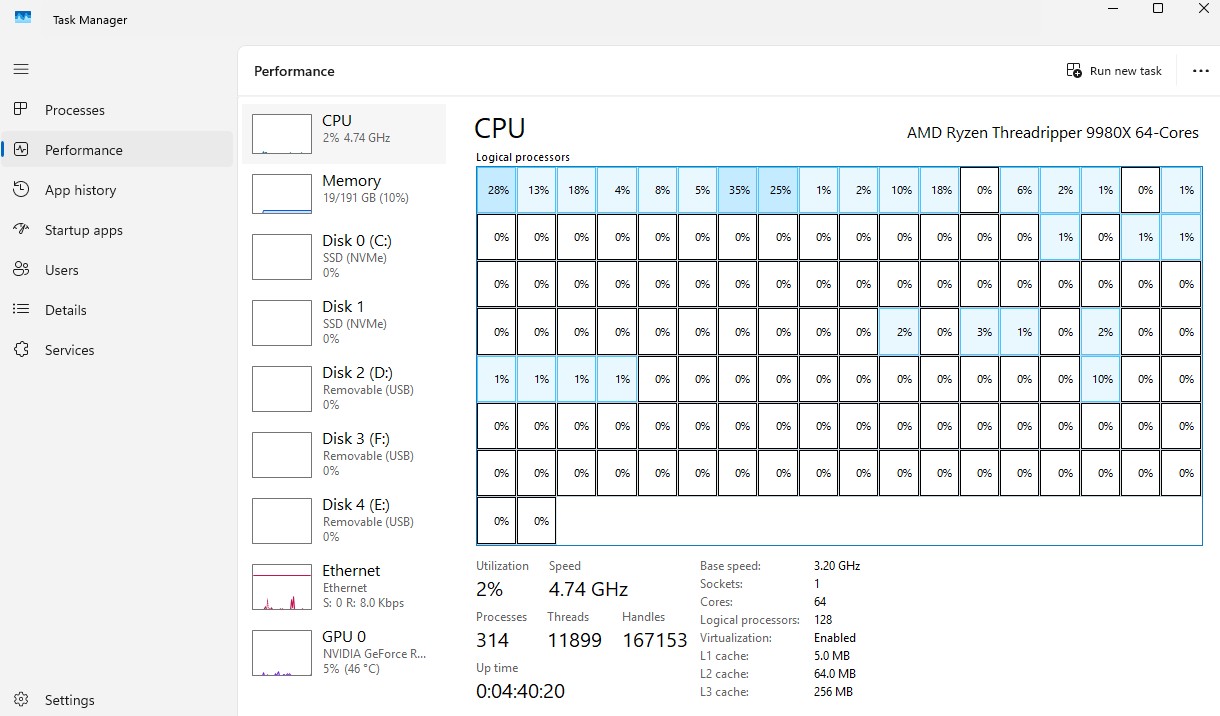
Task: Click the App history clock icon
Action: tap(21, 190)
